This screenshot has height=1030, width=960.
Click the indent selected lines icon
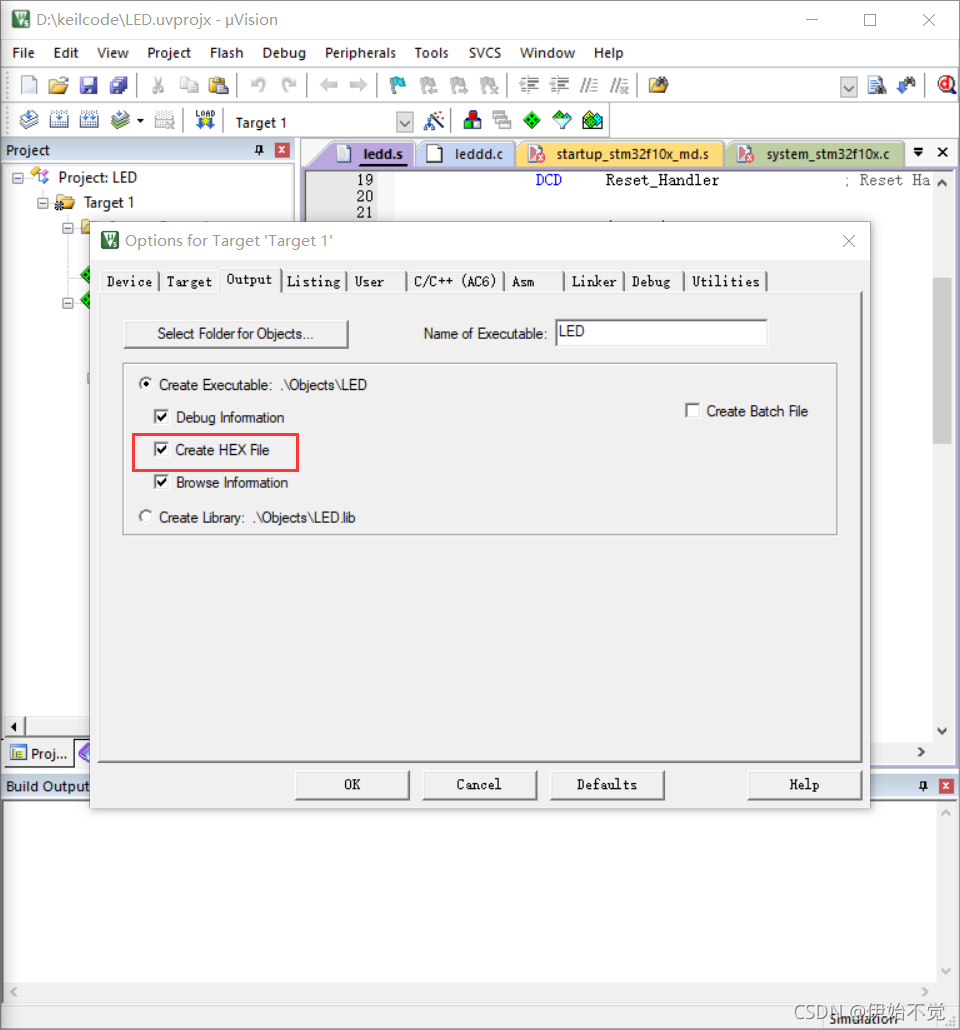(528, 85)
